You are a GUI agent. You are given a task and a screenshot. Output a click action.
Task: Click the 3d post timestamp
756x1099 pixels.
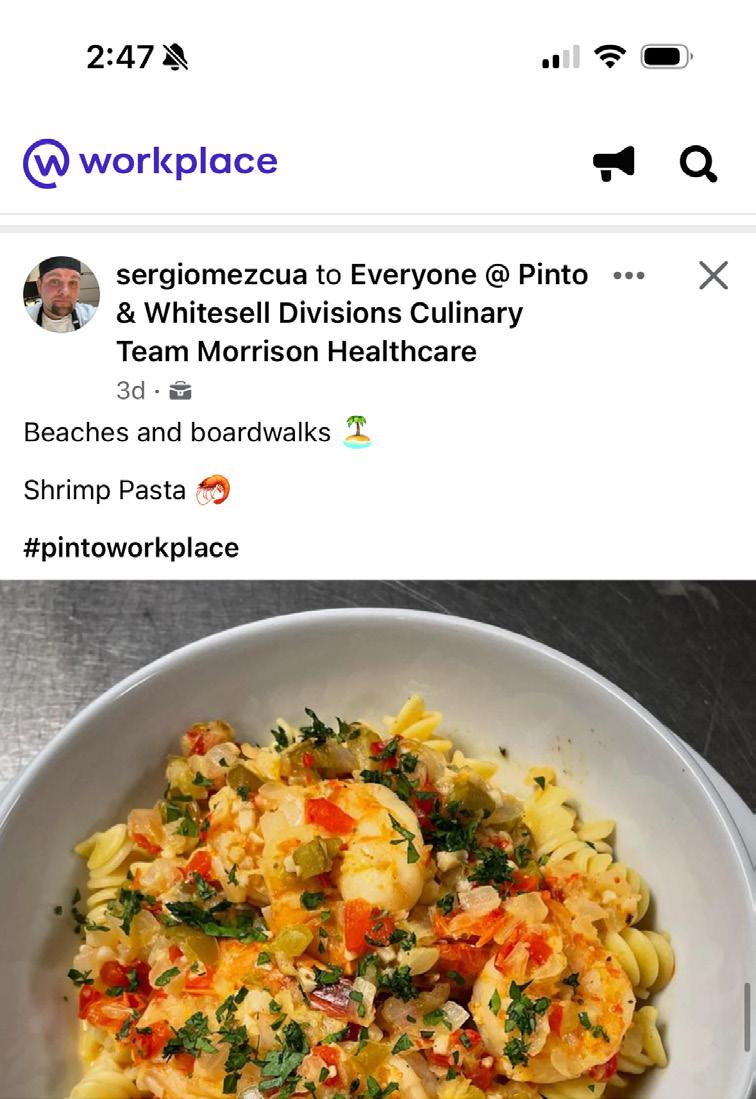[x=130, y=391]
